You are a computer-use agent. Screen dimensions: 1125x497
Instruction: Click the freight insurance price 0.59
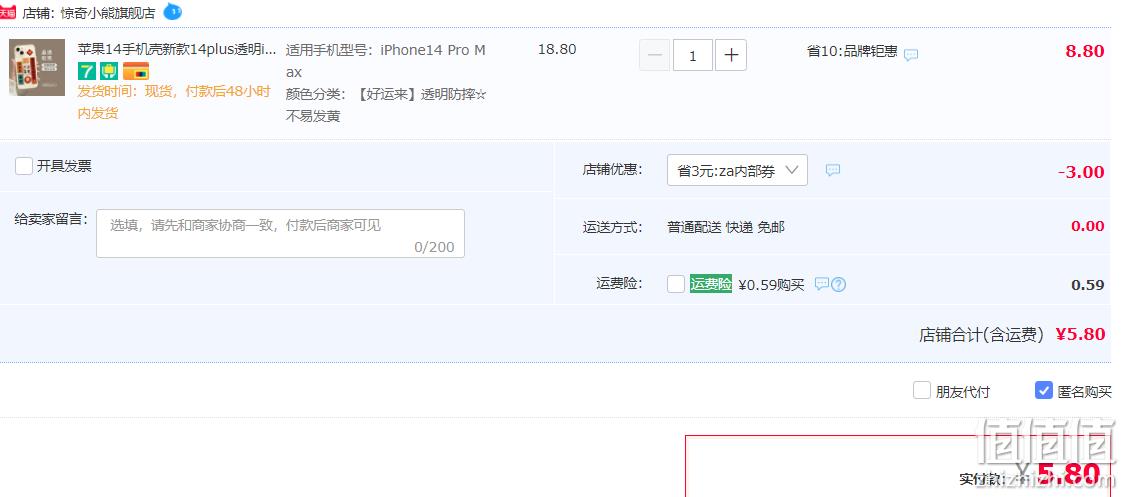tap(1088, 285)
